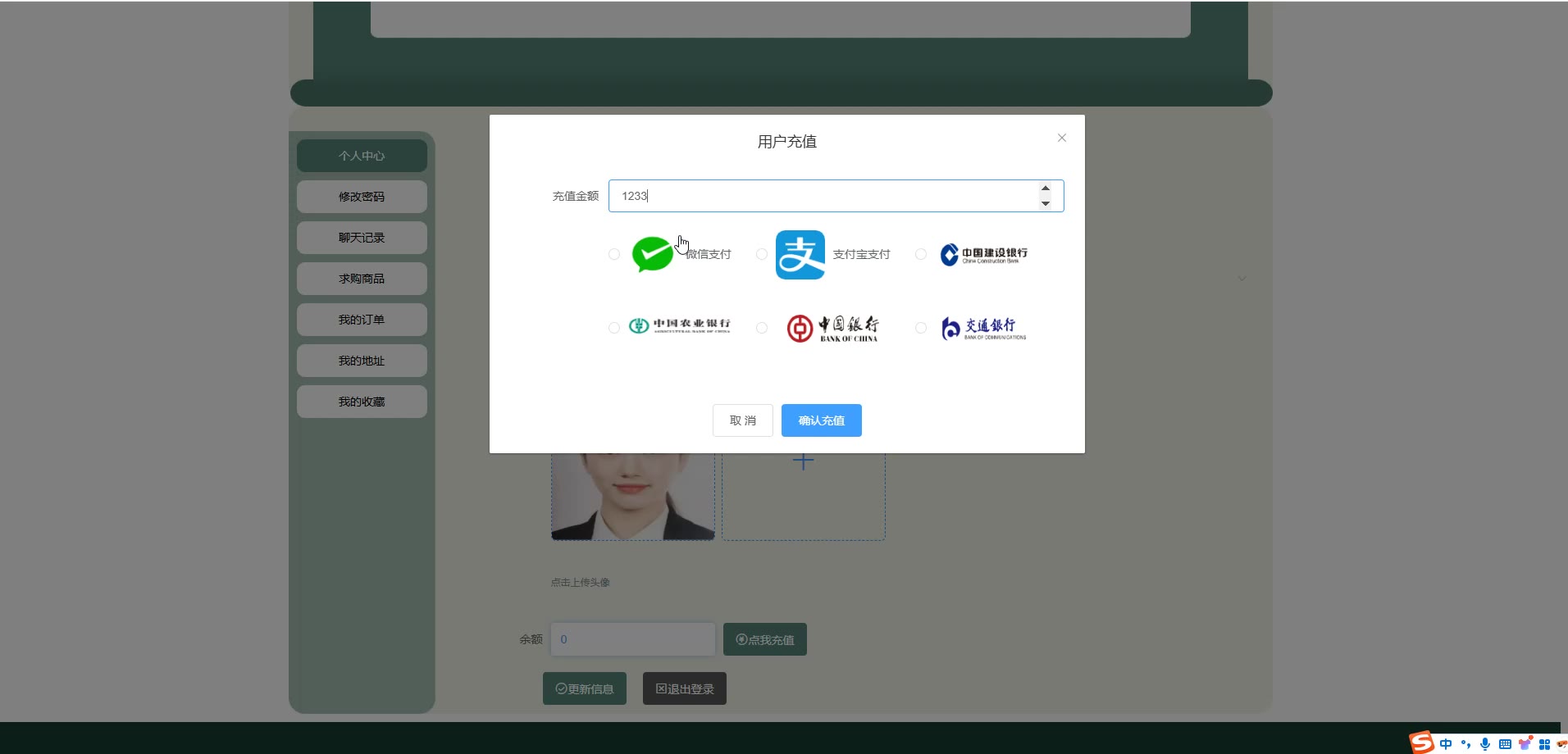
Task: Open 求购商品 in the sidebar
Action: pyautogui.click(x=362, y=279)
